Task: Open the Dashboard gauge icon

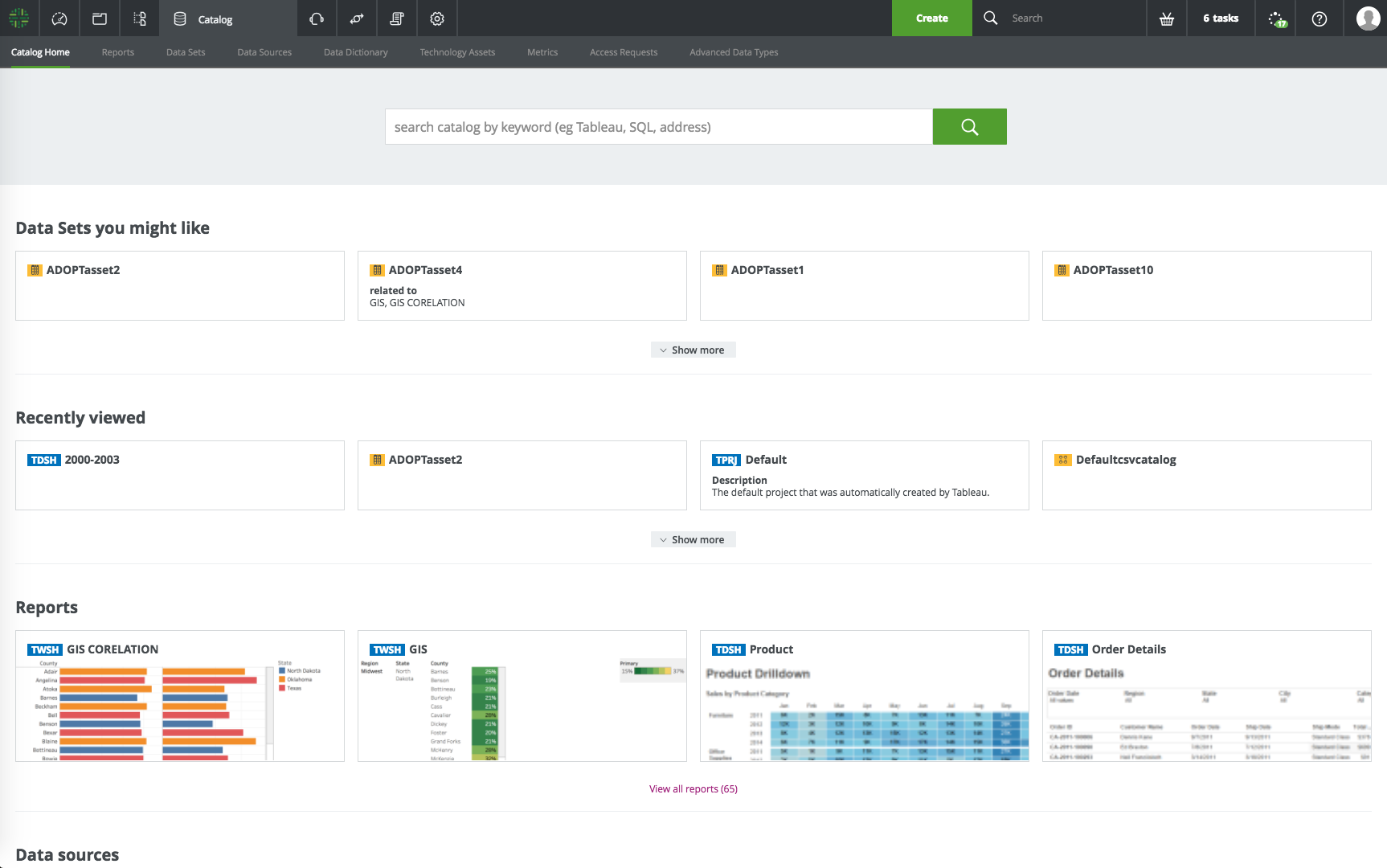Action: point(59,18)
